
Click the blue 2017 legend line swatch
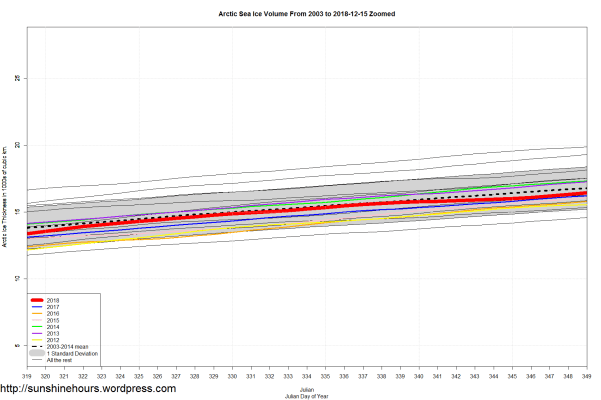tap(37, 307)
